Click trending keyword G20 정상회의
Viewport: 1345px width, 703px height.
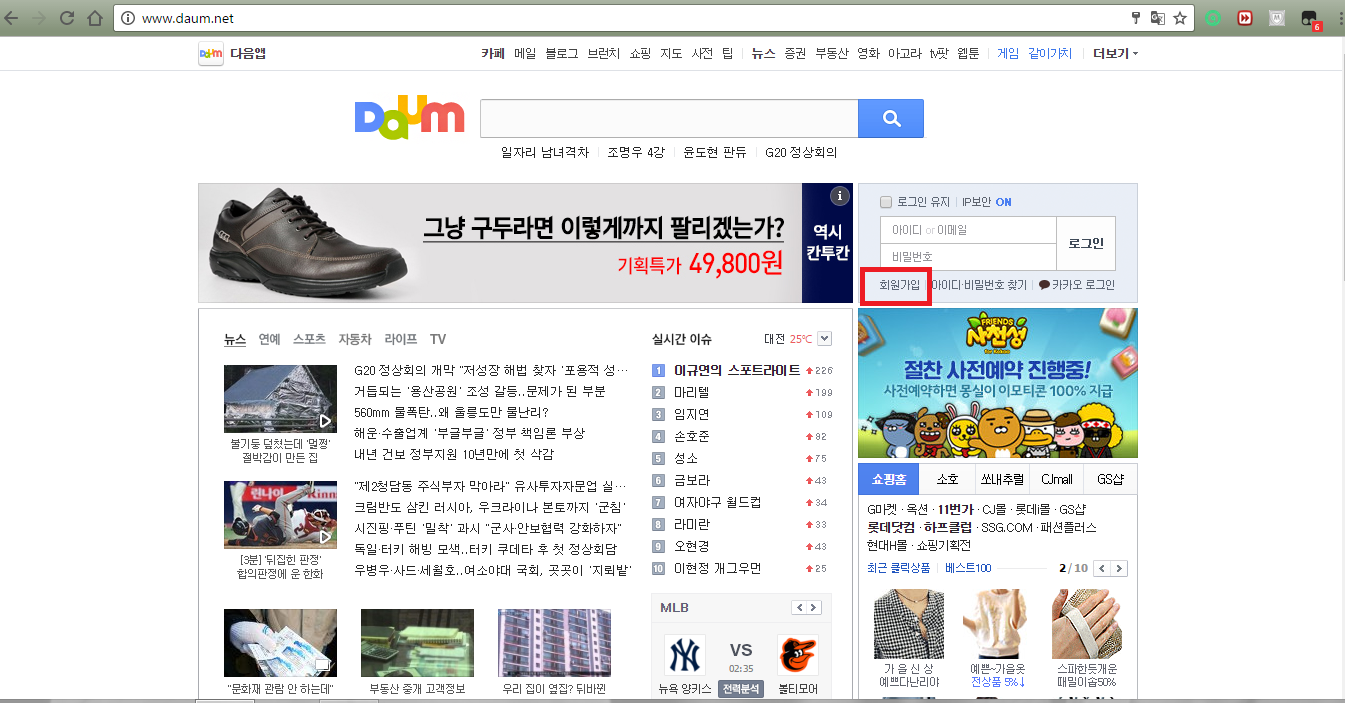pyautogui.click(x=801, y=153)
